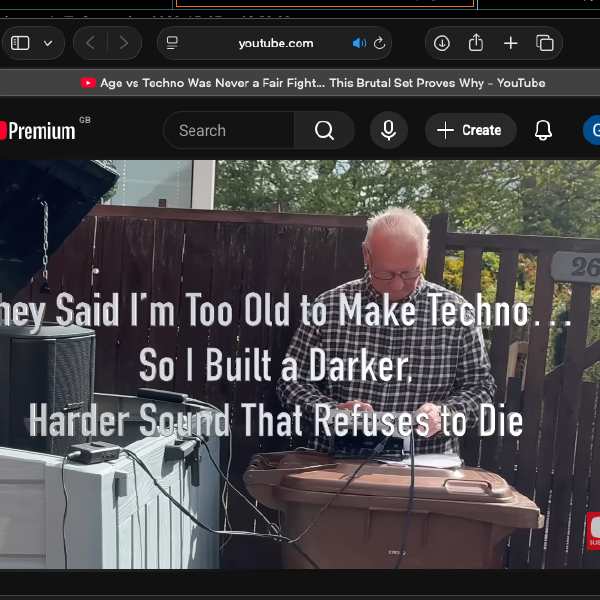Open the account avatar menu
Viewport: 600px width, 600px height.
tap(593, 130)
